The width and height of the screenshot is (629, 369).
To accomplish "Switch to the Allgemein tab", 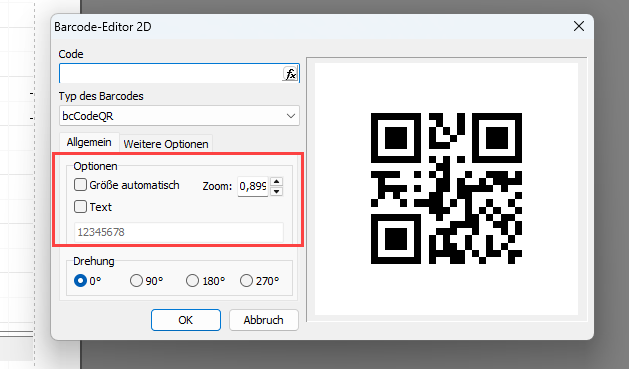I will (89, 142).
